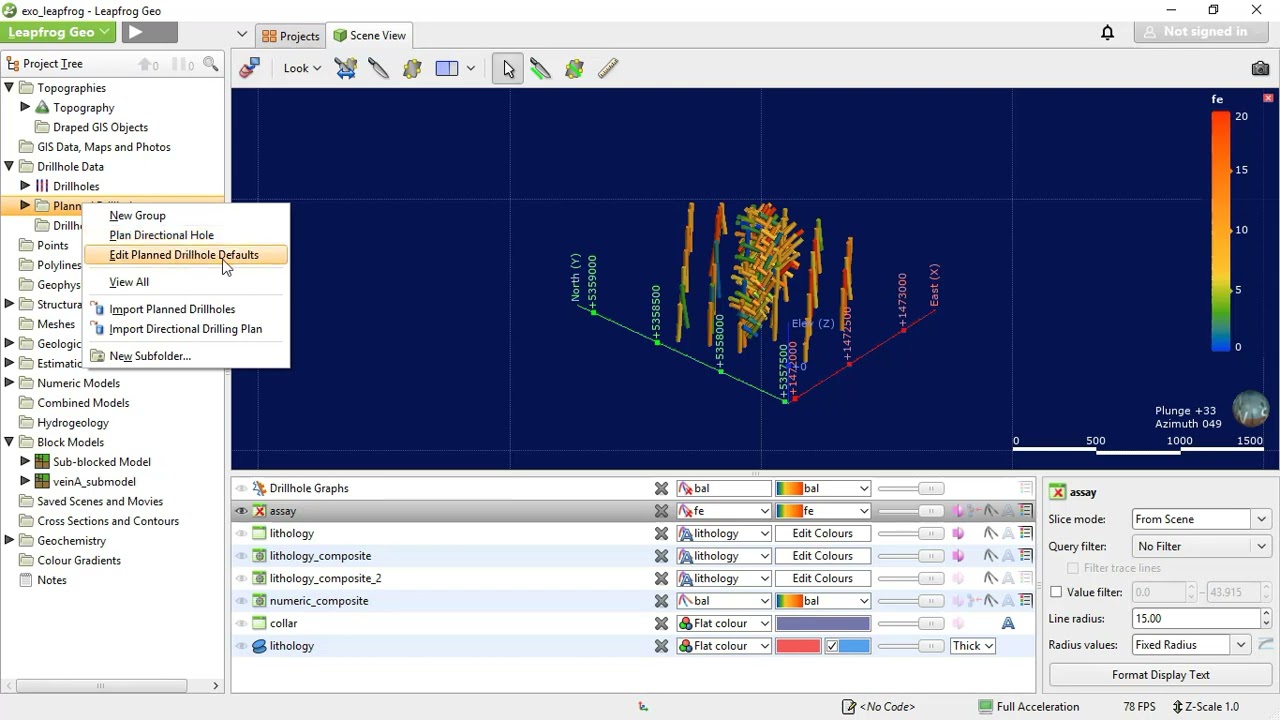Click Format Display Text button
This screenshot has height=720, width=1280.
coord(1160,675)
